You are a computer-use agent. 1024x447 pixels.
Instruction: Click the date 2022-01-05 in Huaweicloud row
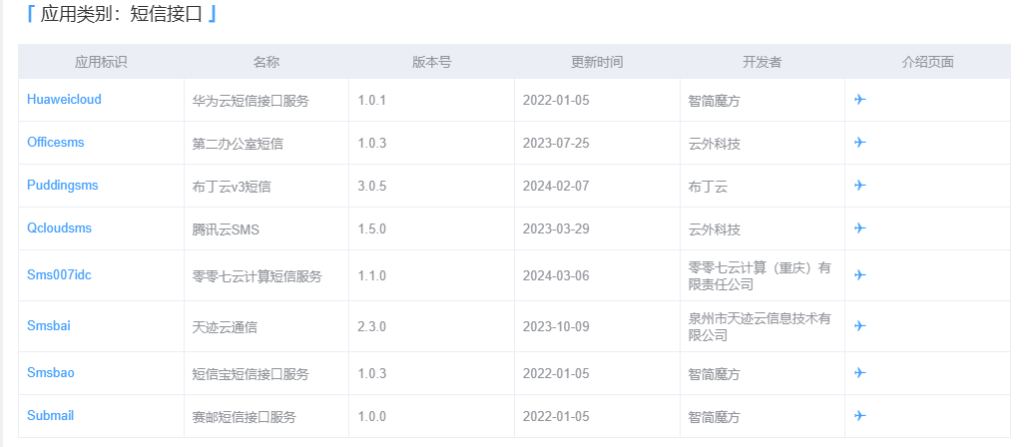(x=556, y=101)
